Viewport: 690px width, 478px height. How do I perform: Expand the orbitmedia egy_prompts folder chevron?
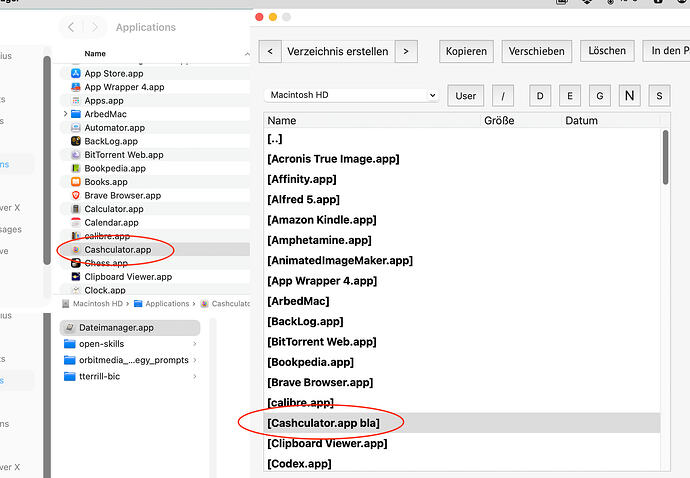[195, 360]
